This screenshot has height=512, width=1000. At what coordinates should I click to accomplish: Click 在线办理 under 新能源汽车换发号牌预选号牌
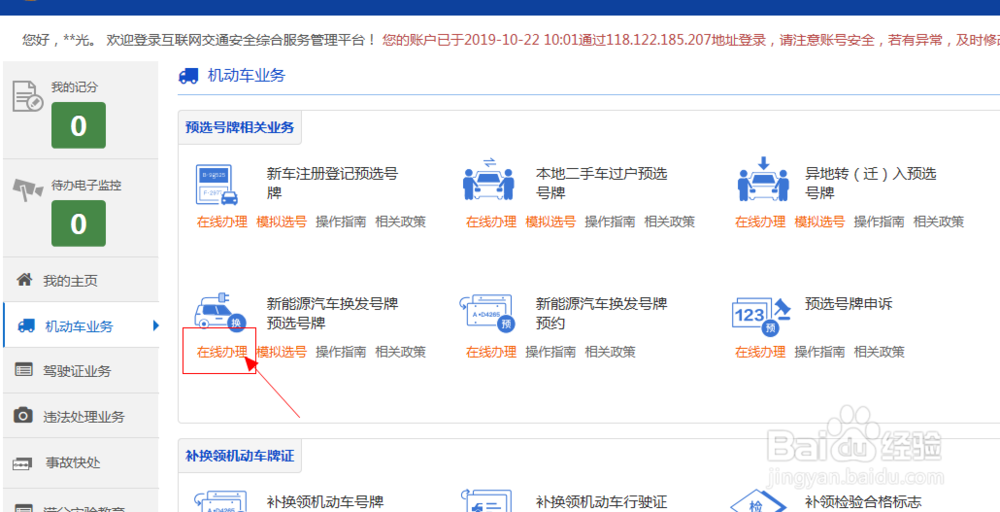pyautogui.click(x=222, y=351)
